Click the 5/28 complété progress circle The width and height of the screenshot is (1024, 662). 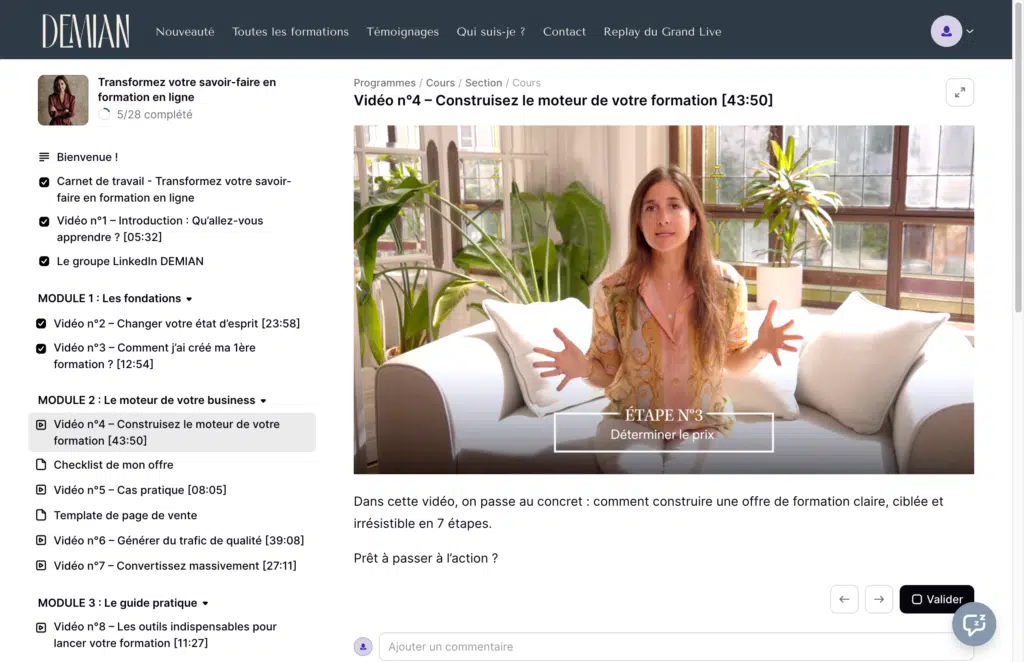(104, 114)
